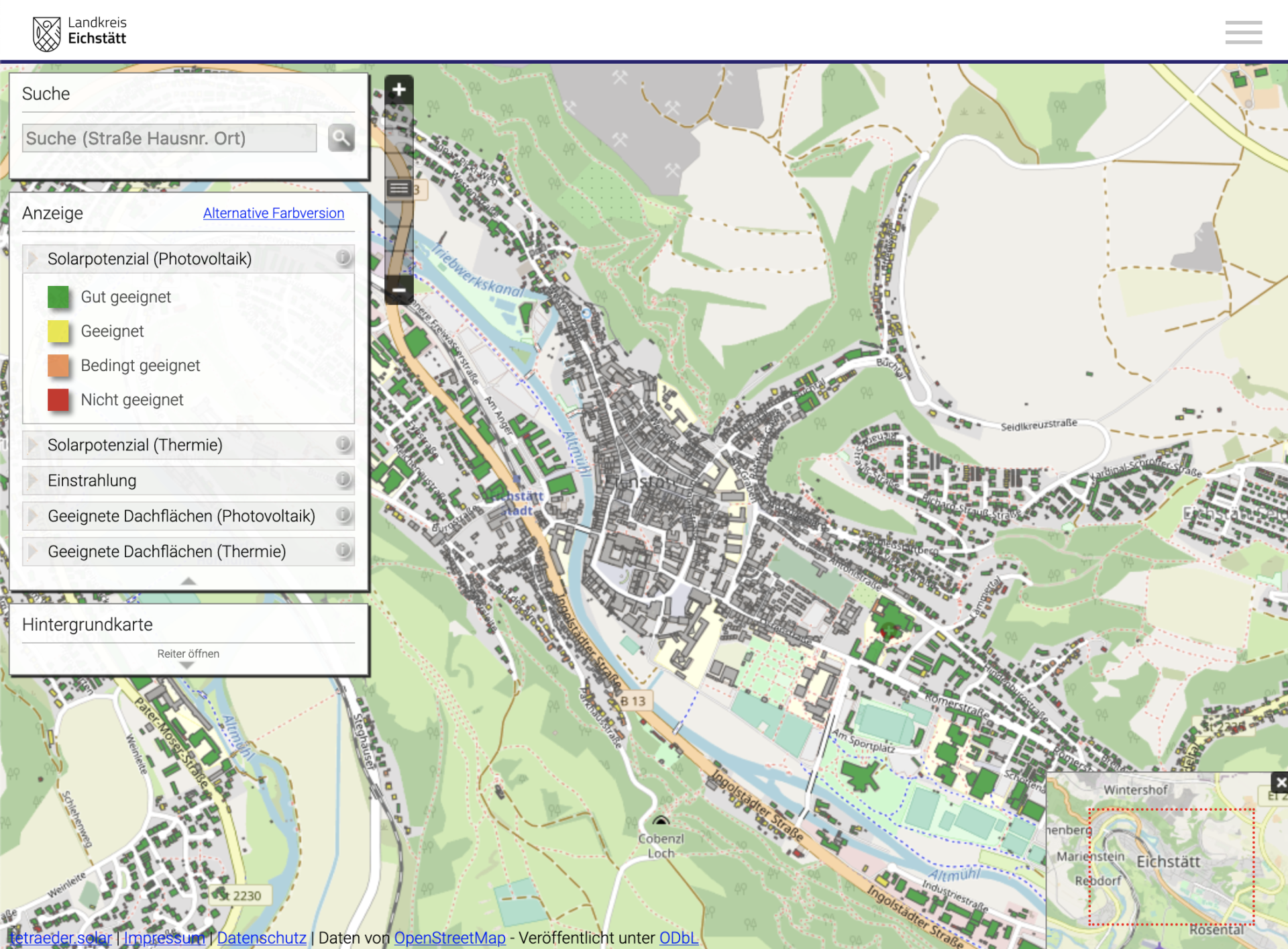Click the magnifier search button
The image size is (1288, 949).
coord(341,138)
